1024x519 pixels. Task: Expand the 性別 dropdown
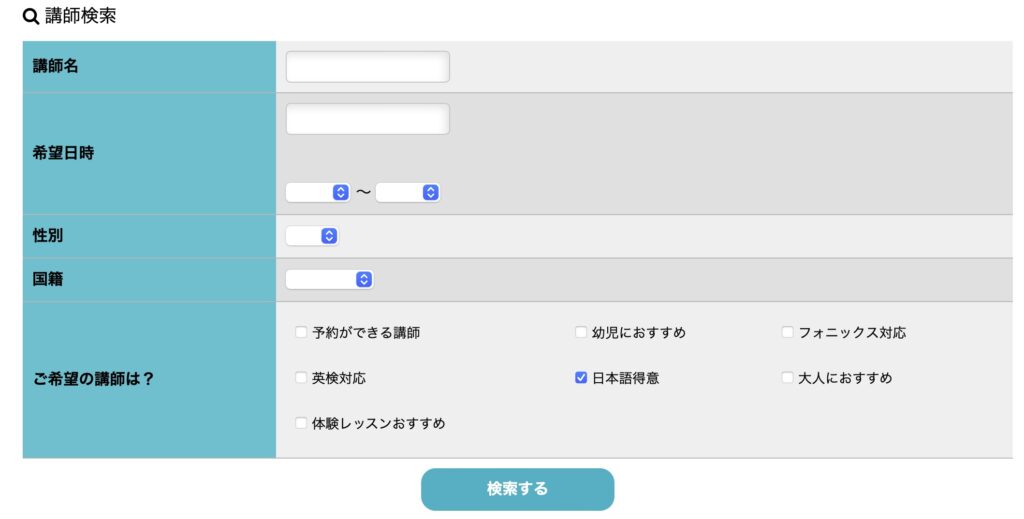point(312,236)
